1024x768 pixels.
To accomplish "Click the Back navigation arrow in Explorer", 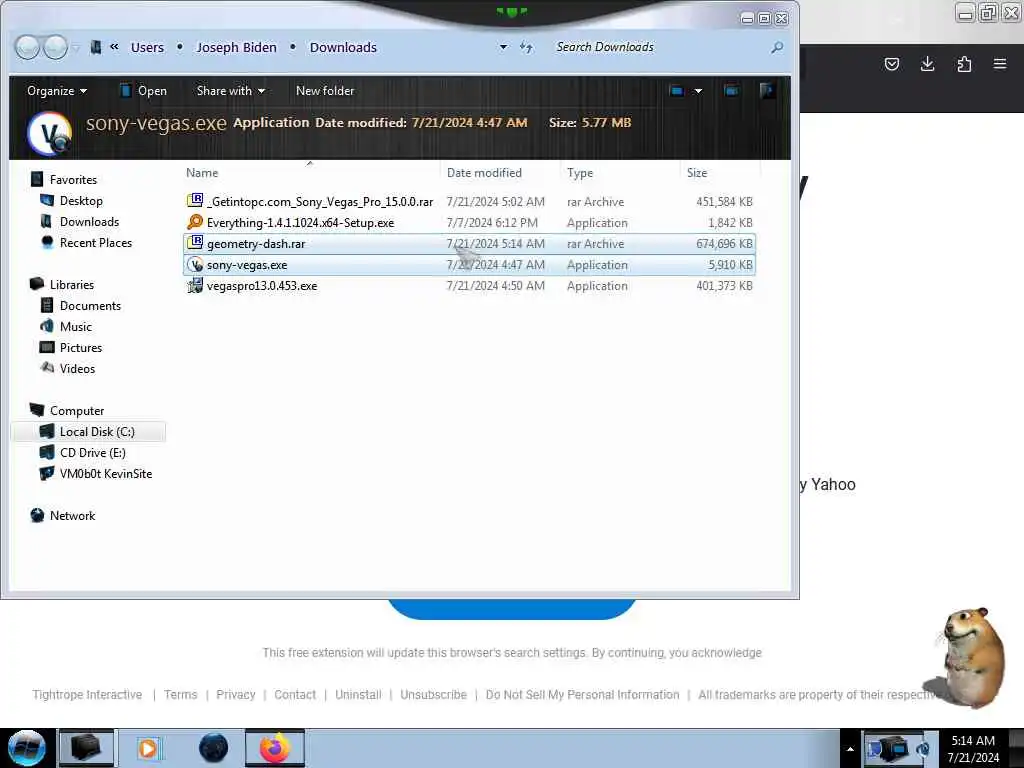I will 27,47.
